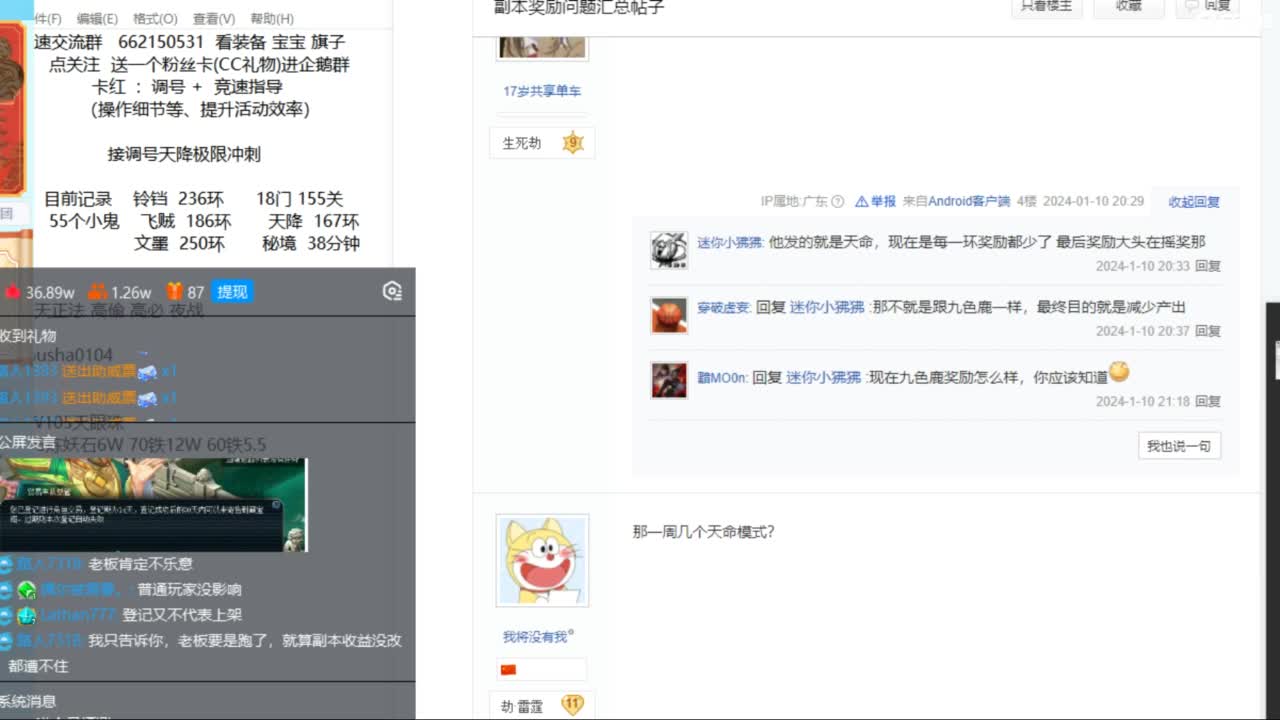Click the 我也说一句 reply button
The image size is (1280, 720).
tap(1179, 446)
